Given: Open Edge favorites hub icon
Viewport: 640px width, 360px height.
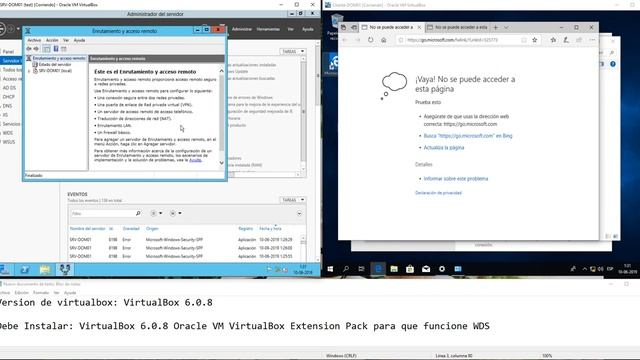Looking at the screenshot, I should pyautogui.click(x=553, y=40).
